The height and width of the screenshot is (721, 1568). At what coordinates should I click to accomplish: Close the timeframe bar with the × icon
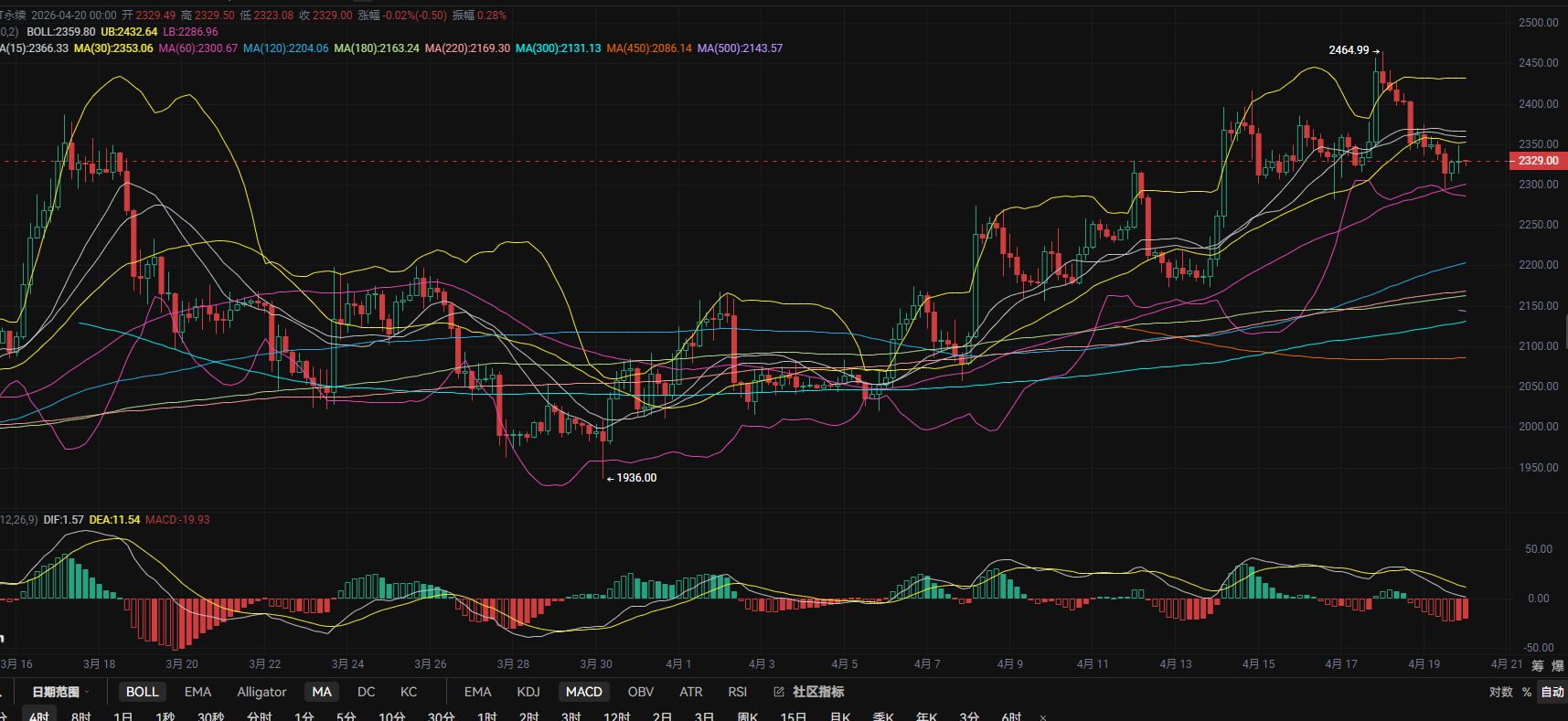[x=1043, y=716]
